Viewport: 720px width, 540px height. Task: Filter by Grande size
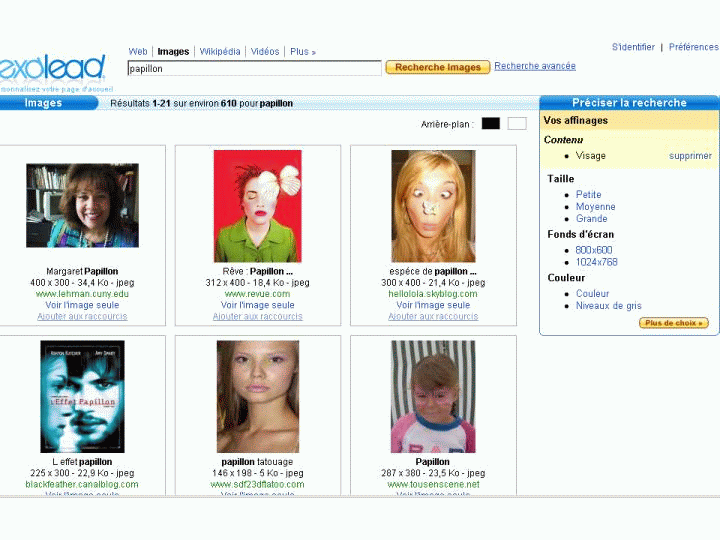click(591, 219)
